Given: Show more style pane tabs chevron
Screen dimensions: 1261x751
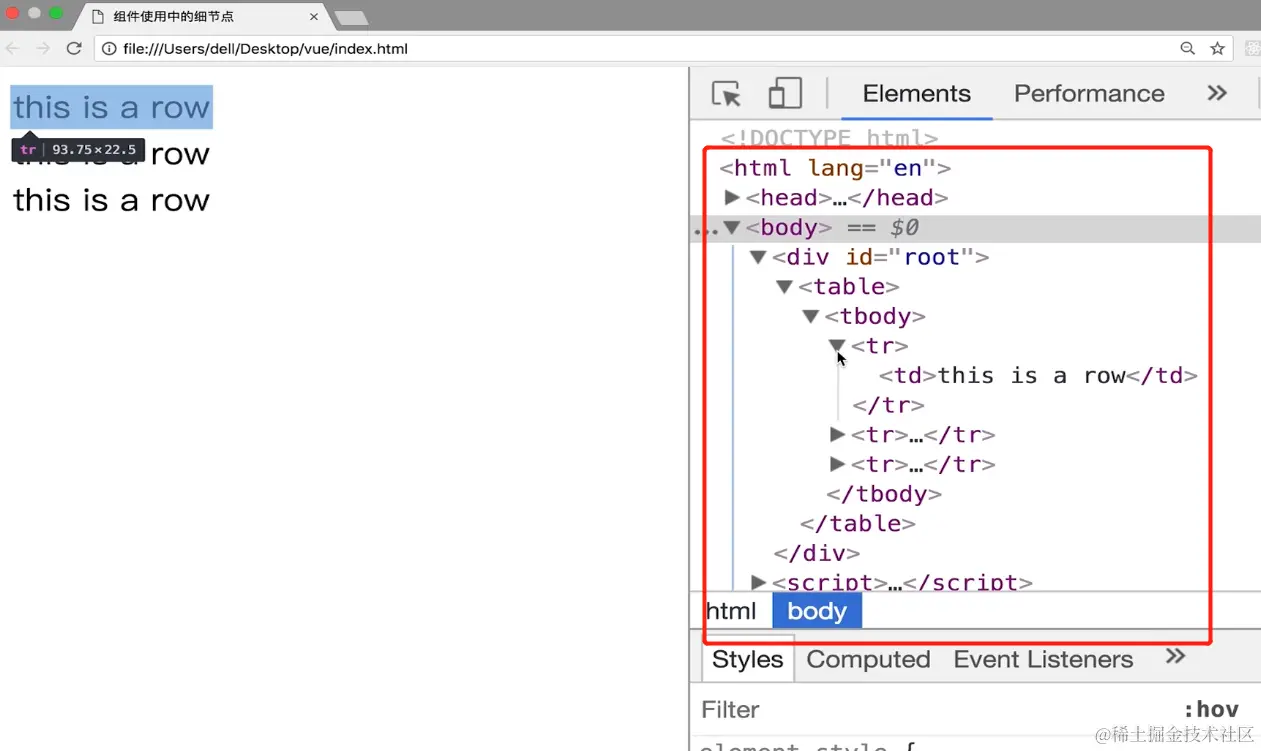Looking at the screenshot, I should pos(1176,656).
